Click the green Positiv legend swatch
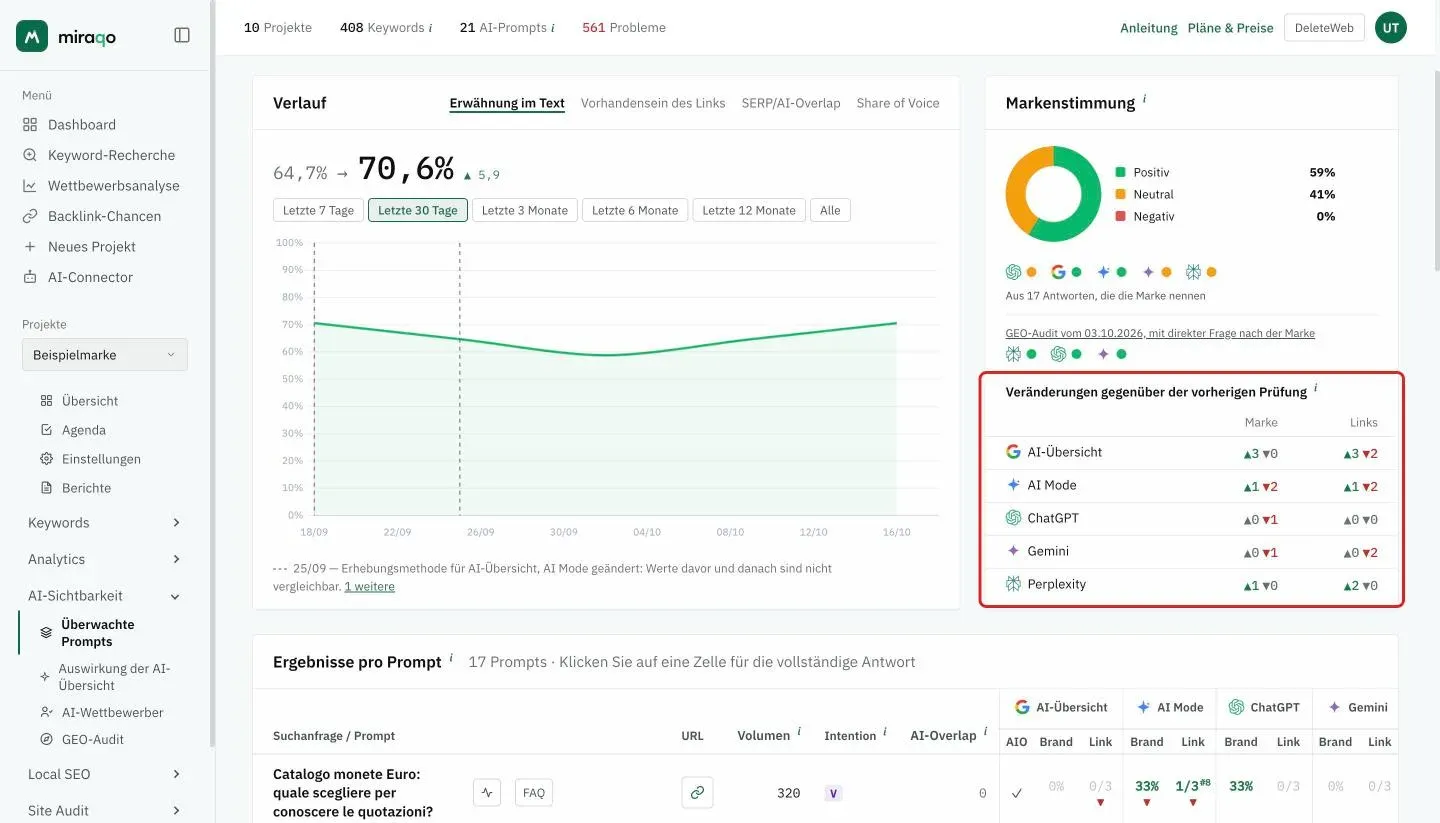 pos(1121,173)
